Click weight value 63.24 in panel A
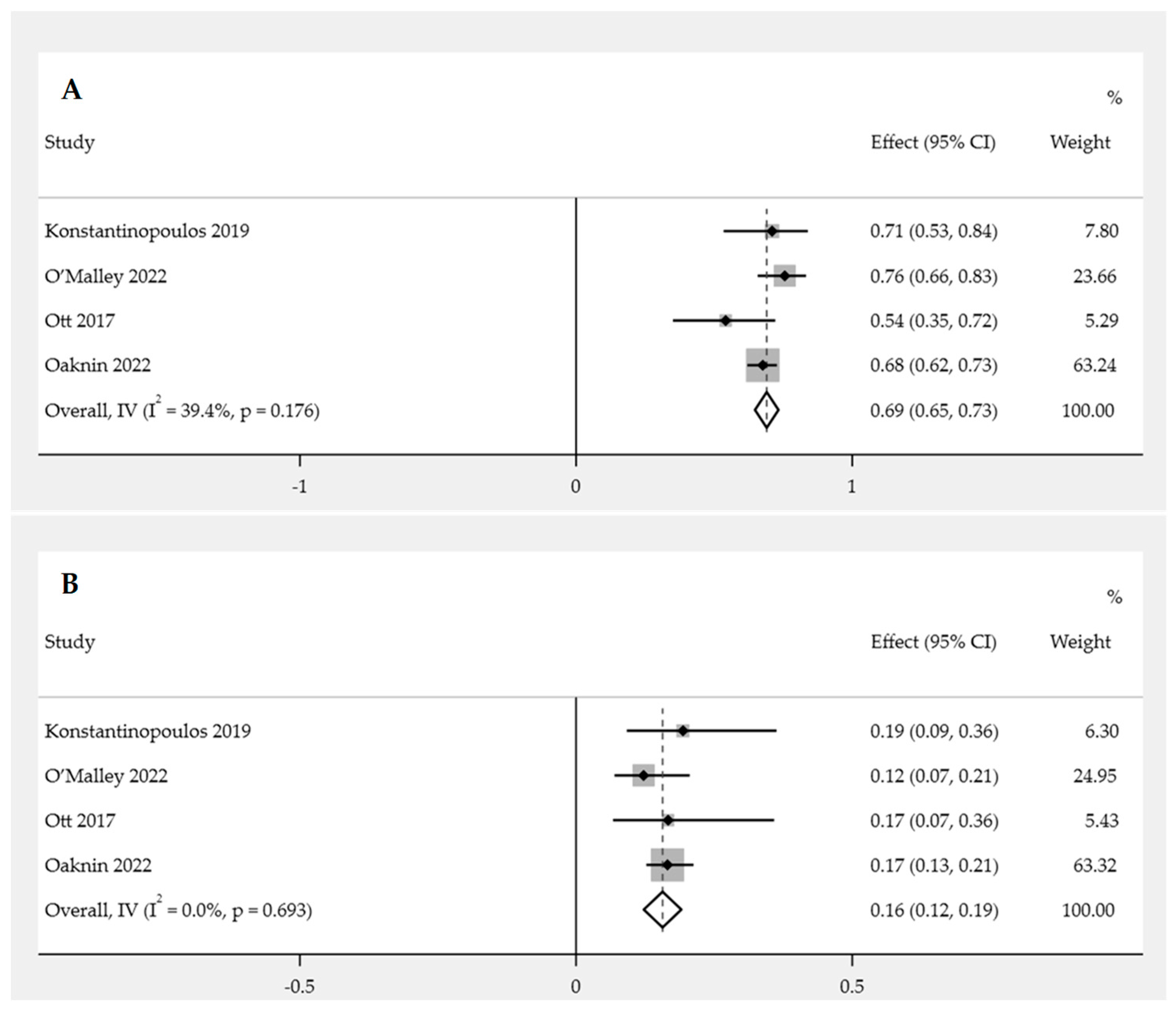 [1094, 365]
